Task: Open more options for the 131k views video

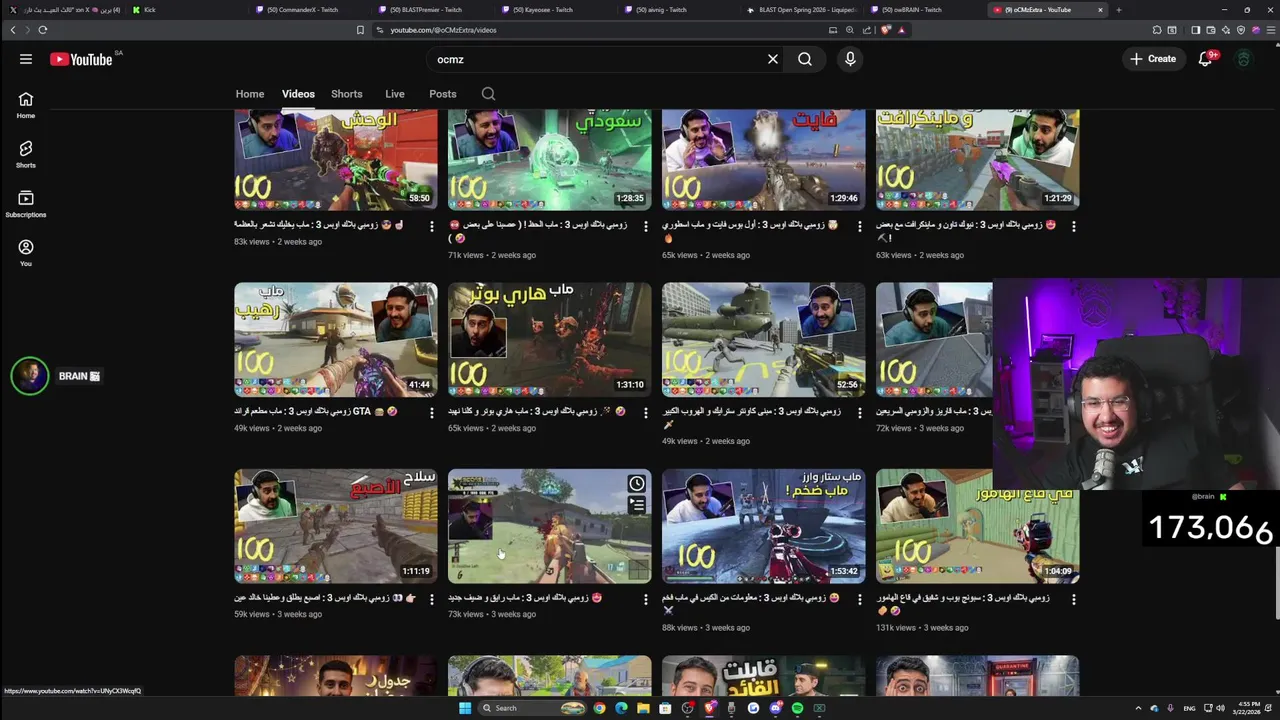Action: (x=1074, y=600)
